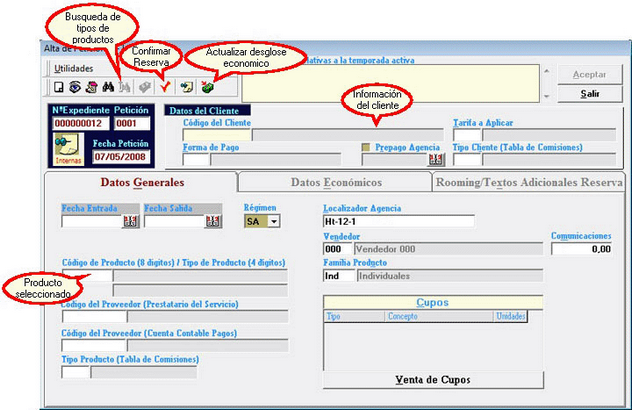
Task: Click the Tarifa a Aplicar label
Action: 483,123
